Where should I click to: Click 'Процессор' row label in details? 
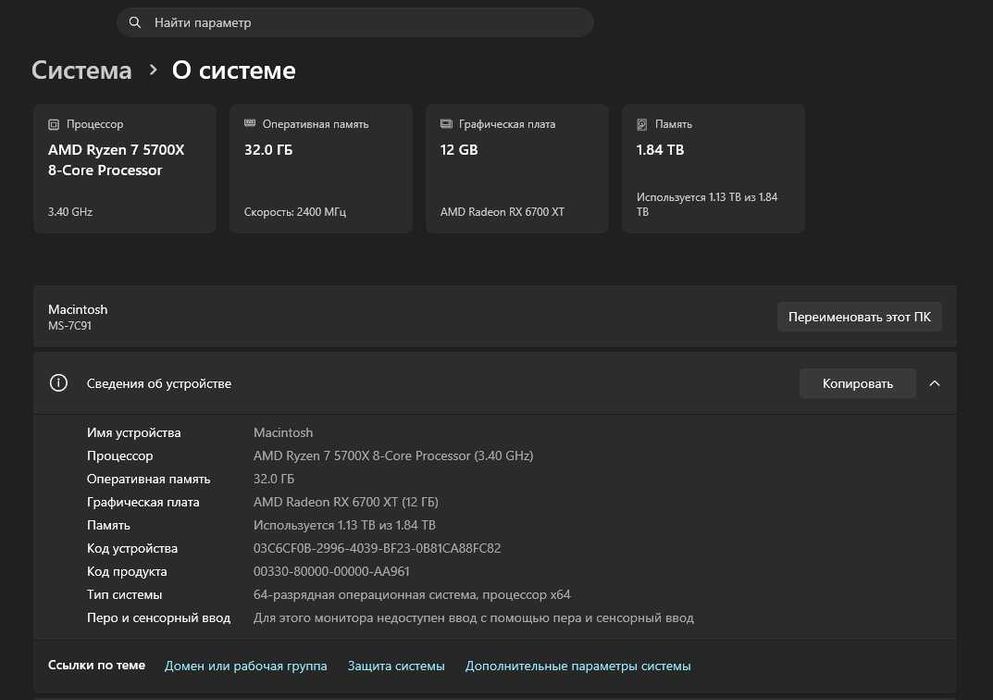pos(120,455)
